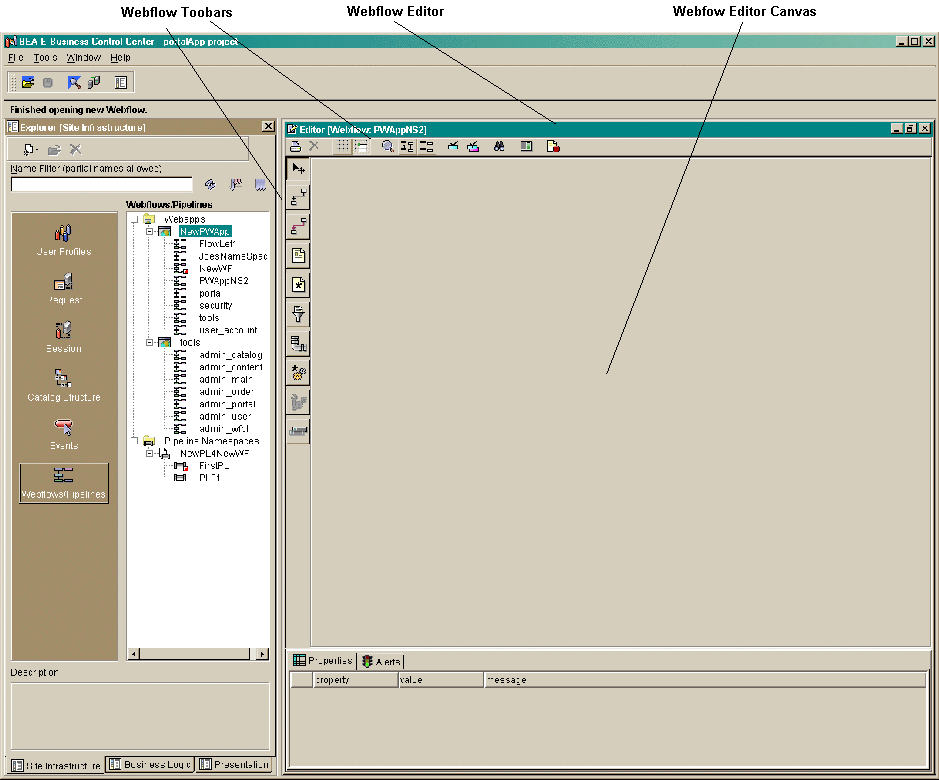Click Explorer's greyed Delete icon
Viewport: 939px width, 780px height.
tap(75, 149)
